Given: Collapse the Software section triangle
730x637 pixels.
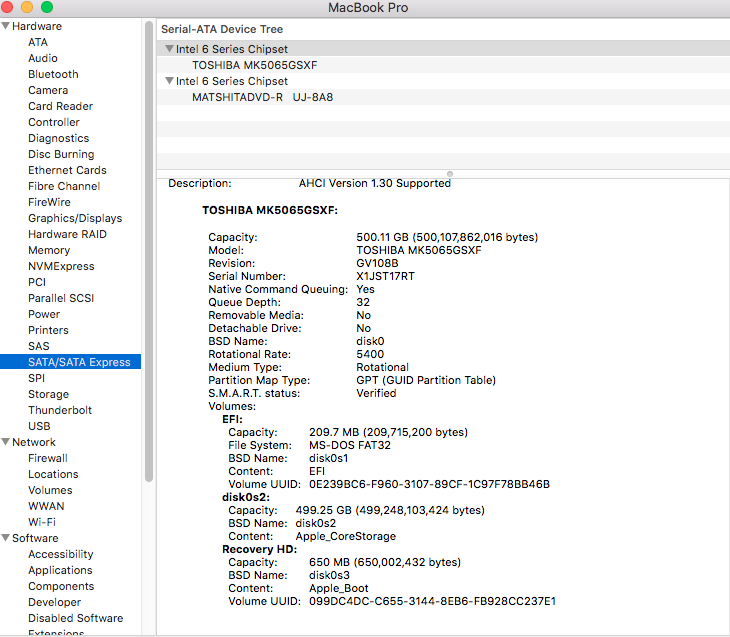Looking at the screenshot, I should pos(6,537).
